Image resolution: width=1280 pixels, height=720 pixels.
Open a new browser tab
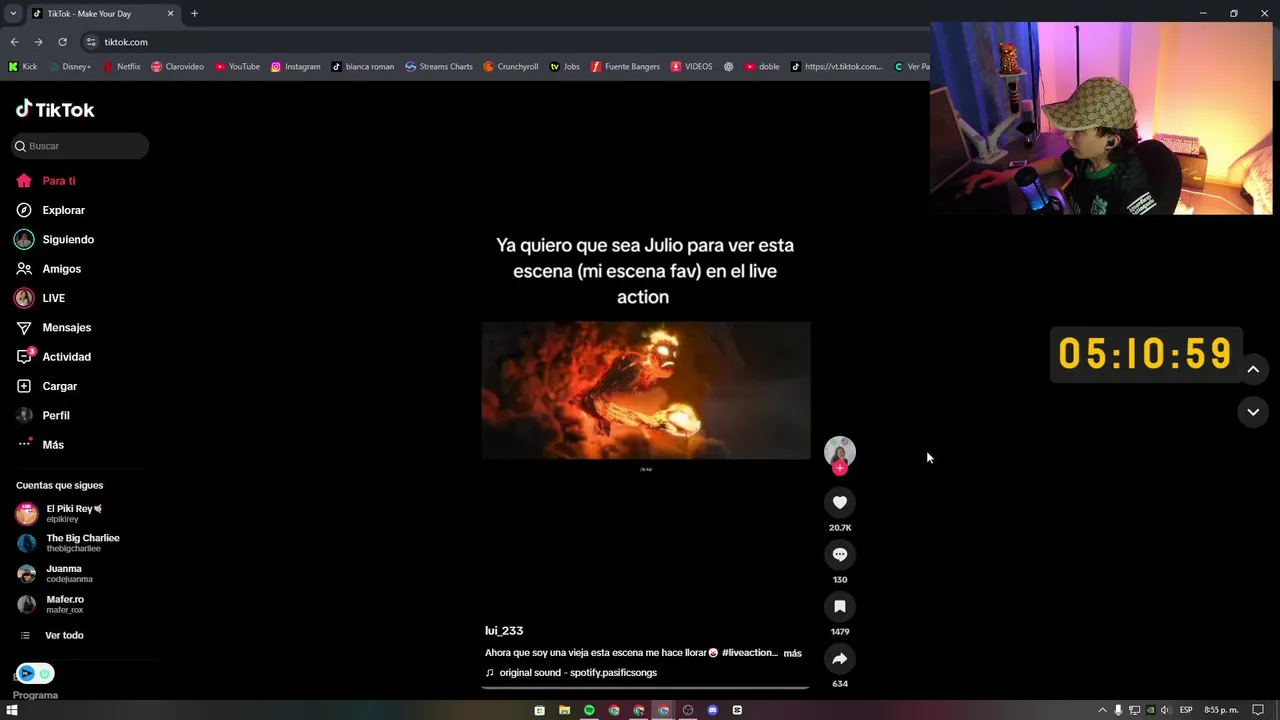[194, 14]
